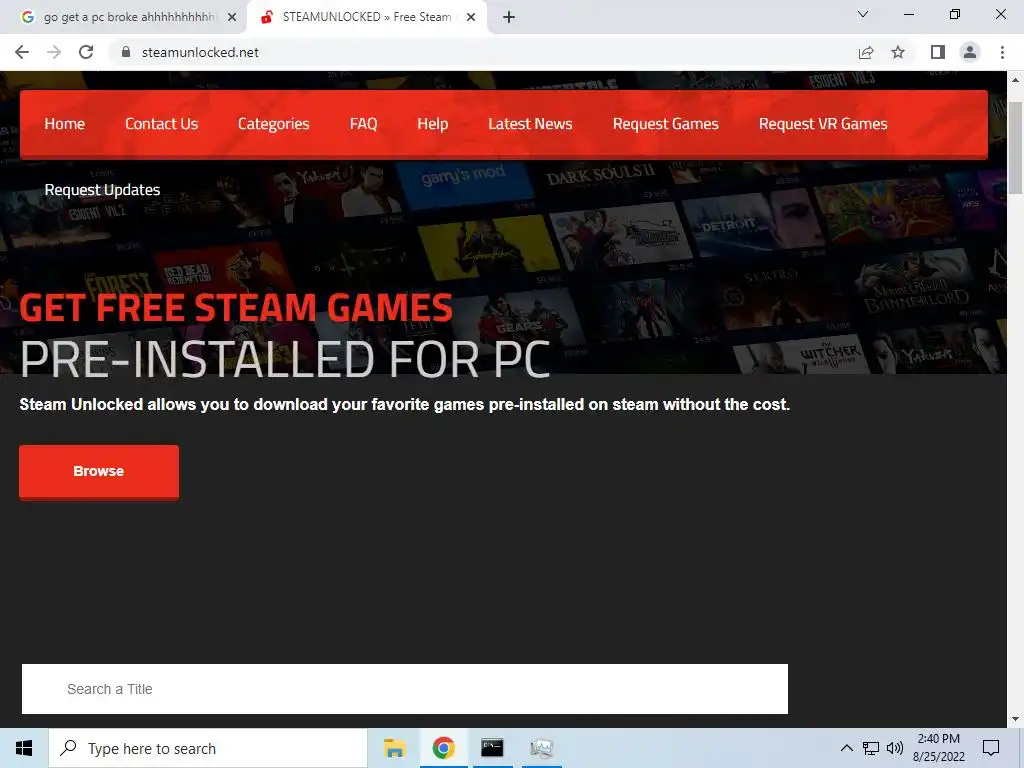The height and width of the screenshot is (768, 1024).
Task: Click the address bar URL steamunlocked.net
Action: [x=200, y=52]
